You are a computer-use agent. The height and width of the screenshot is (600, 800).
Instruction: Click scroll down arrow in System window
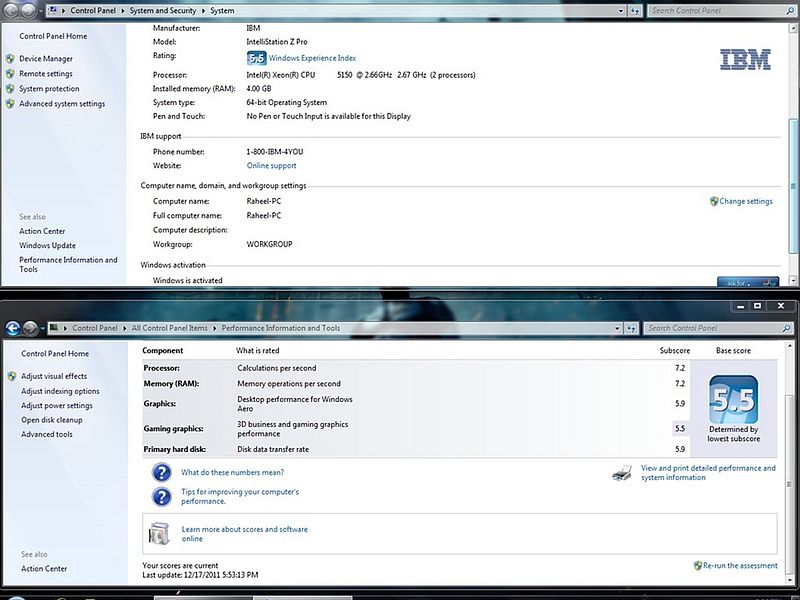pyautogui.click(x=793, y=280)
